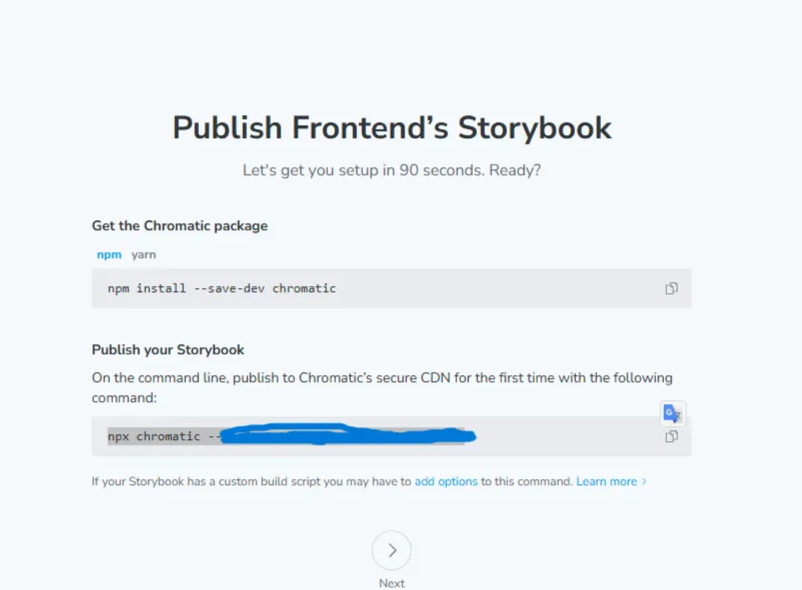
Task: Click the Next arrow circle button
Action: pyautogui.click(x=392, y=550)
